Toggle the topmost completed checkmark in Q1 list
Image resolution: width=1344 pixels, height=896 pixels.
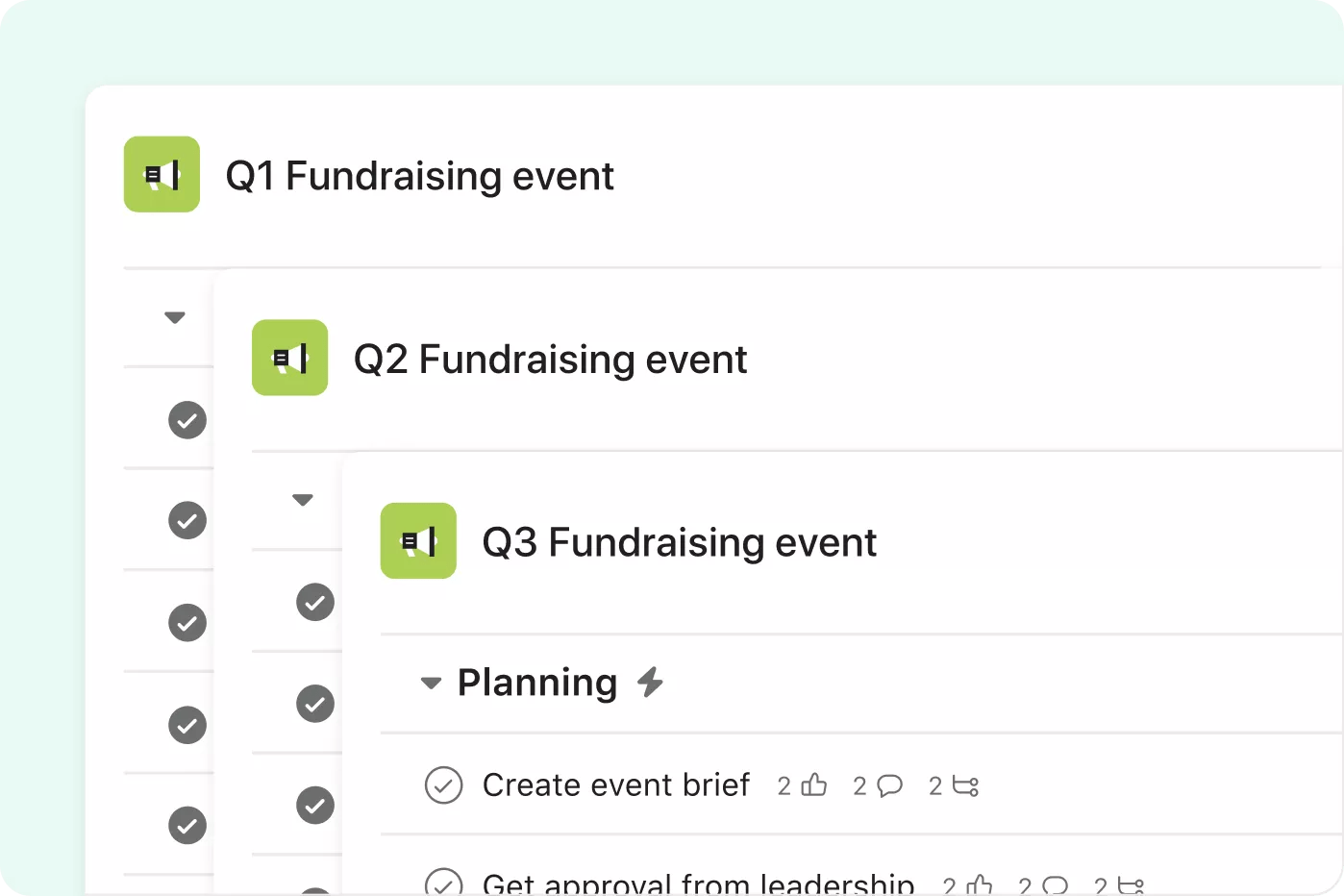(x=187, y=420)
